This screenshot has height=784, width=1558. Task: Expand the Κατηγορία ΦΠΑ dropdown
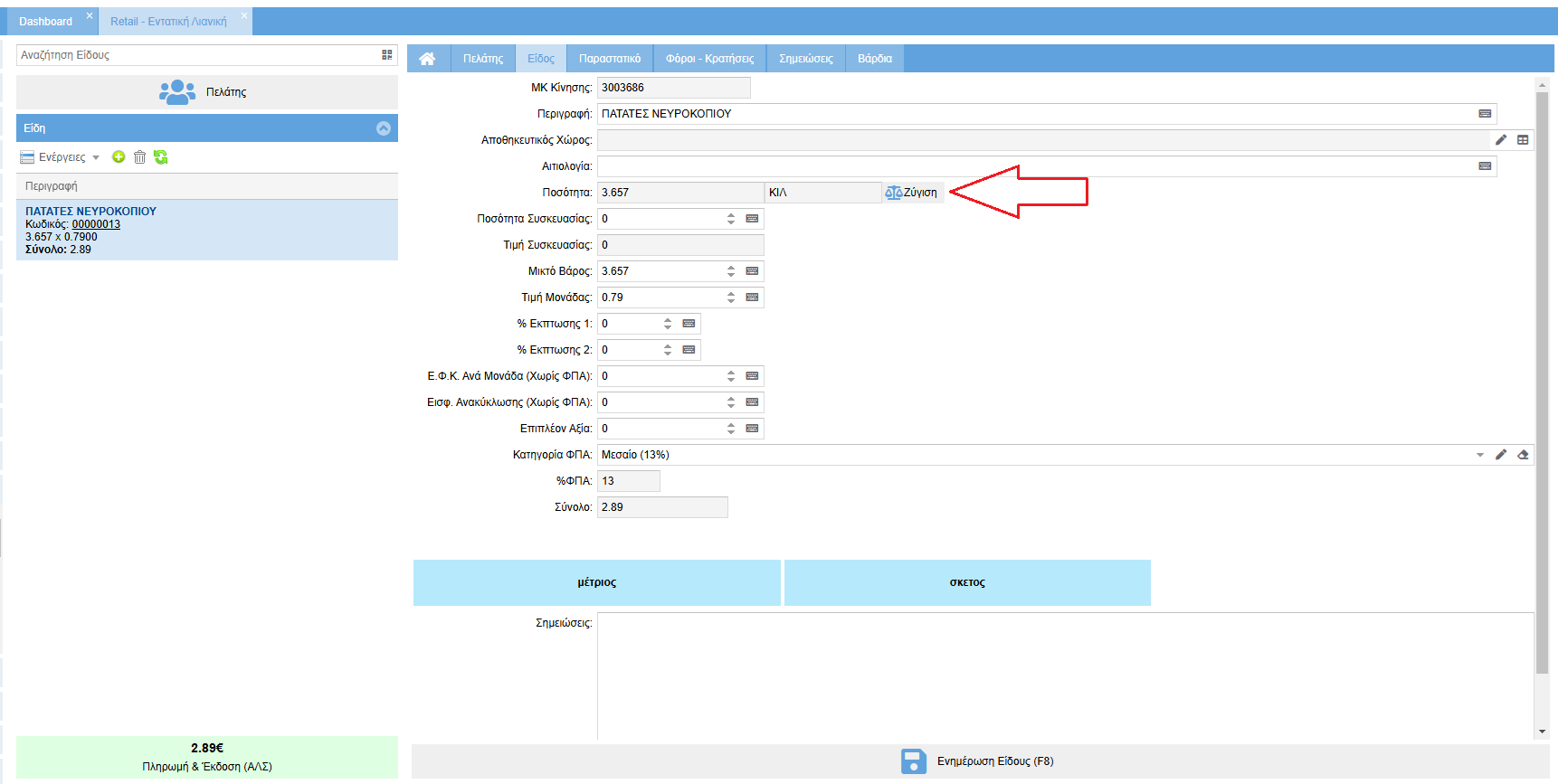tap(1480, 455)
